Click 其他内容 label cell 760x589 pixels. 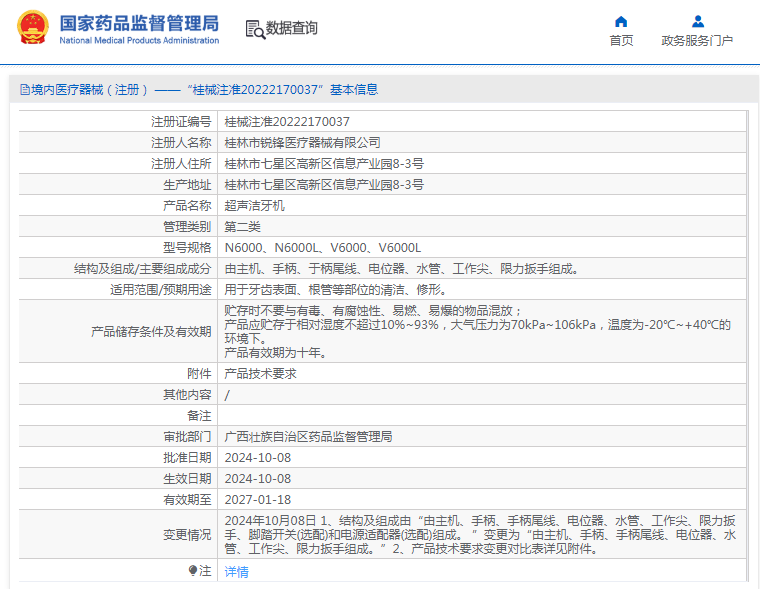(x=187, y=395)
